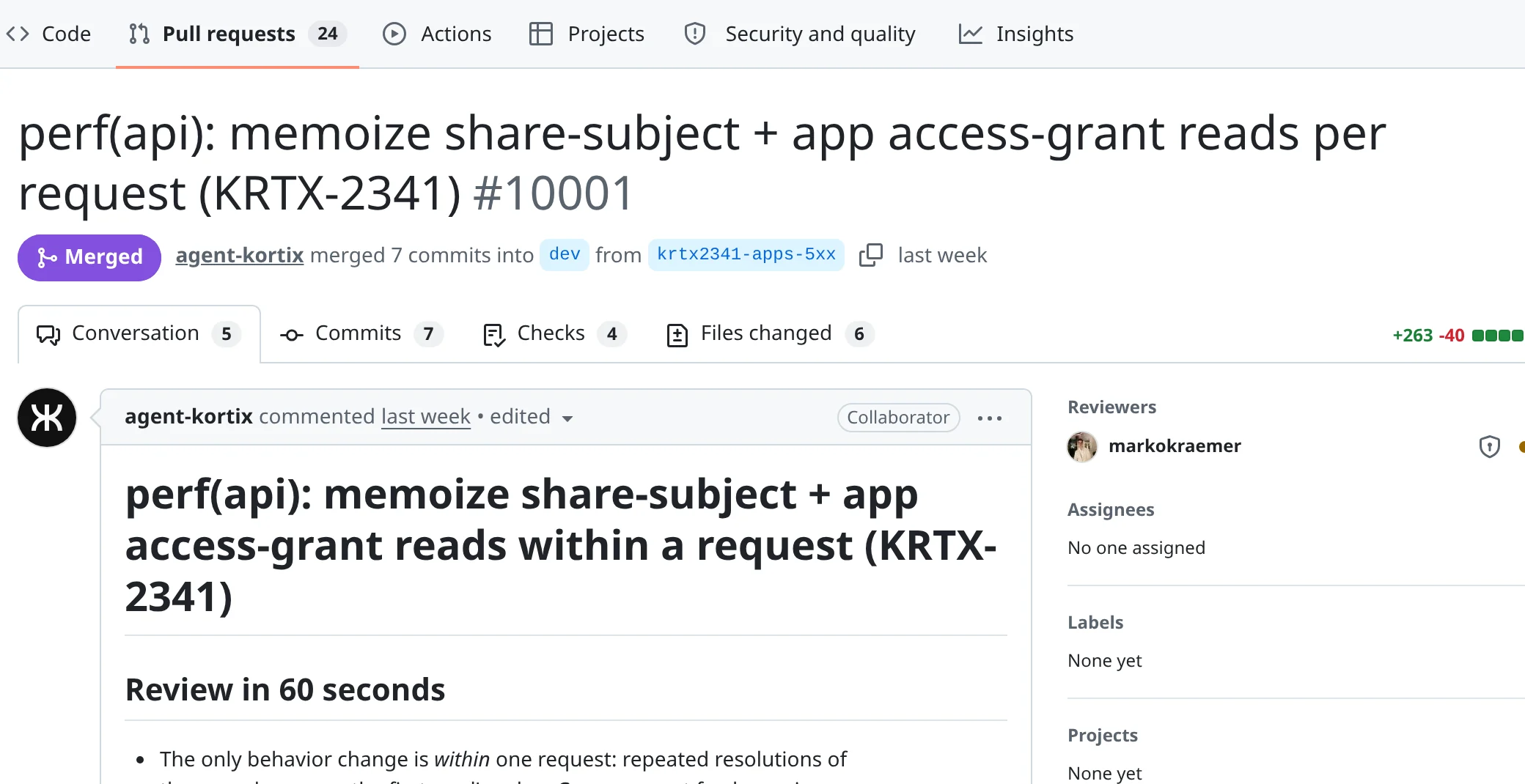Open the comment options ellipsis menu

990,418
